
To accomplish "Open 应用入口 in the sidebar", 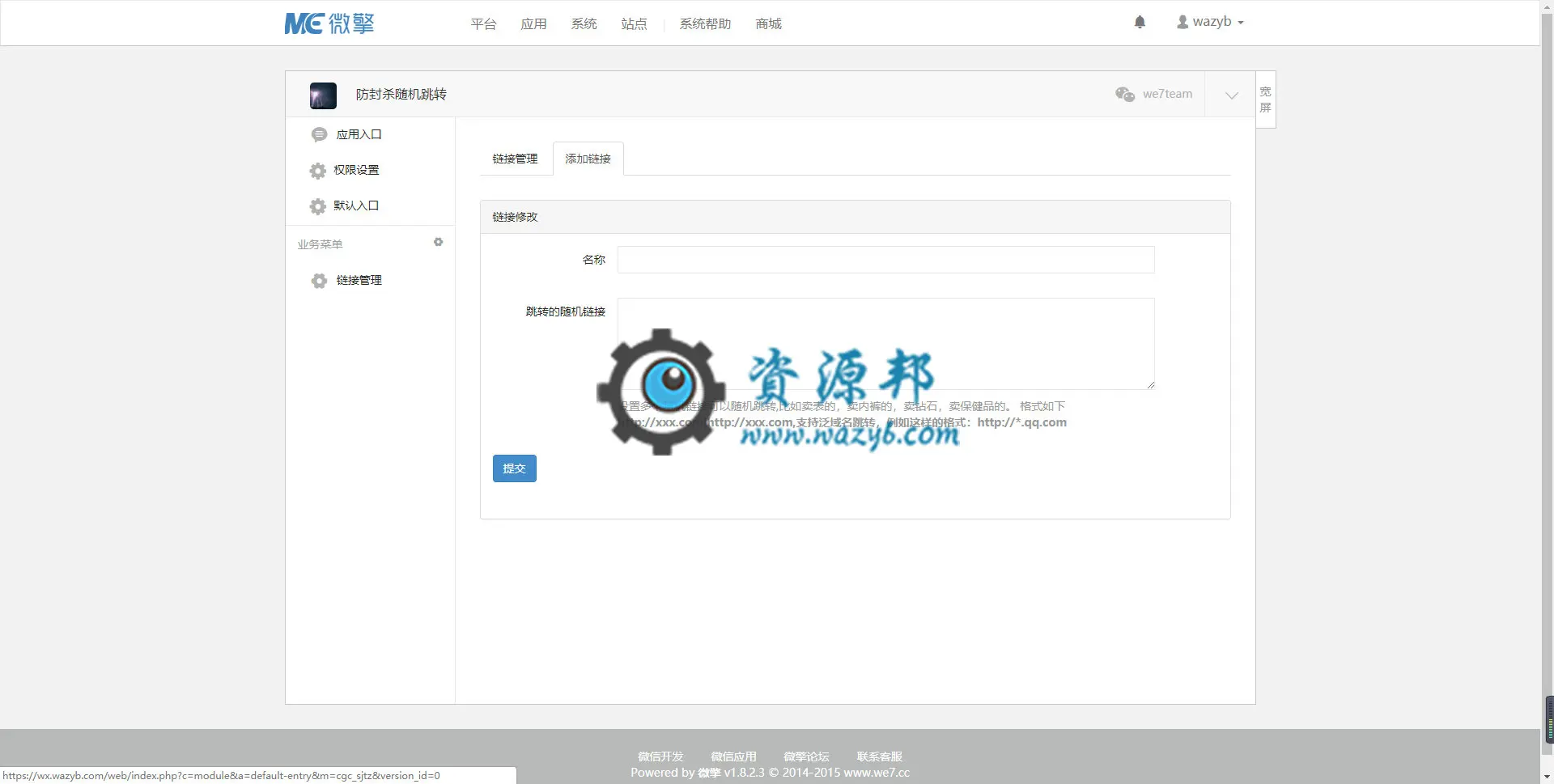I will tap(346, 134).
